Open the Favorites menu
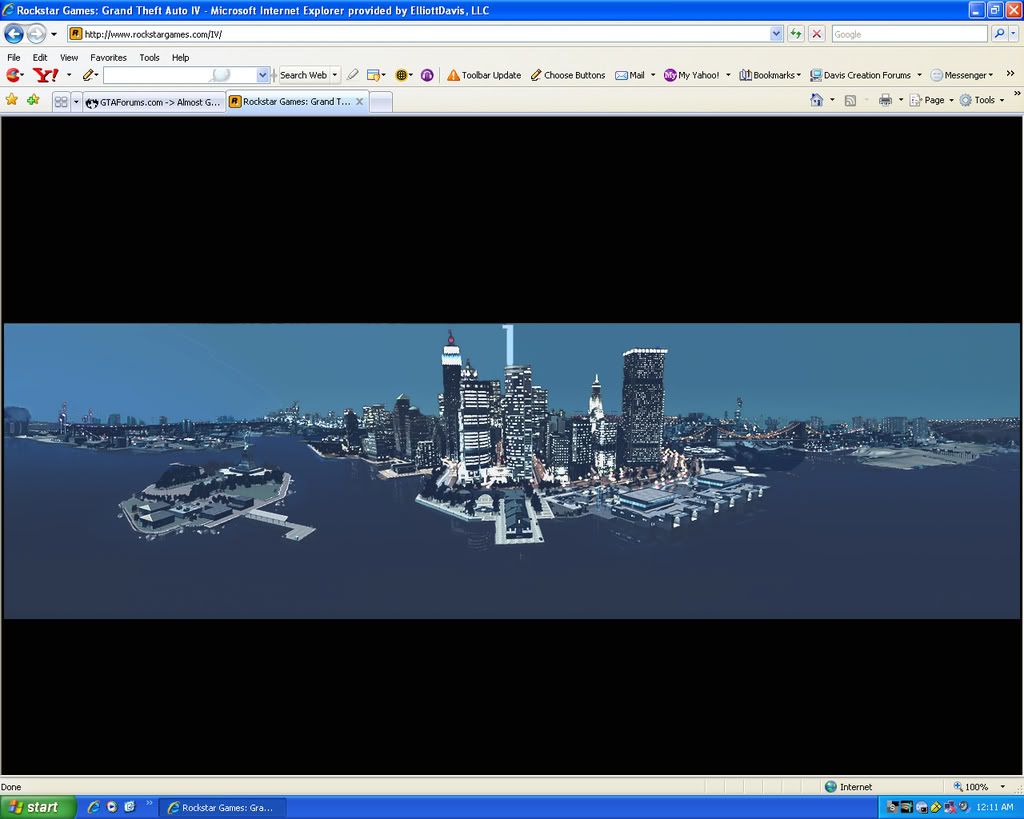 tap(108, 57)
